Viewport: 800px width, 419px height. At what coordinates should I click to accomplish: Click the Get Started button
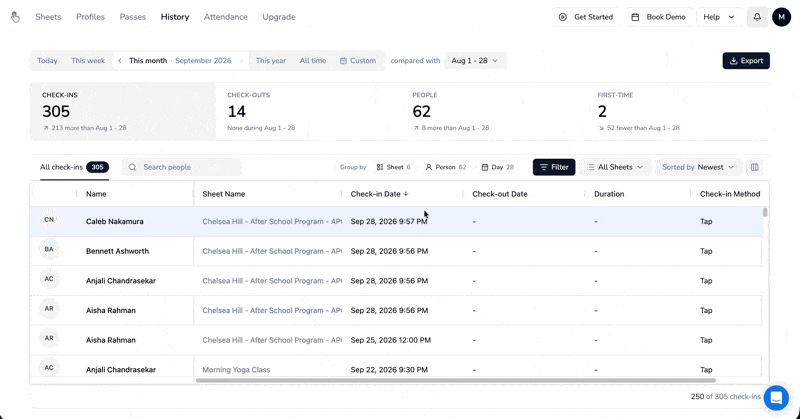(586, 17)
